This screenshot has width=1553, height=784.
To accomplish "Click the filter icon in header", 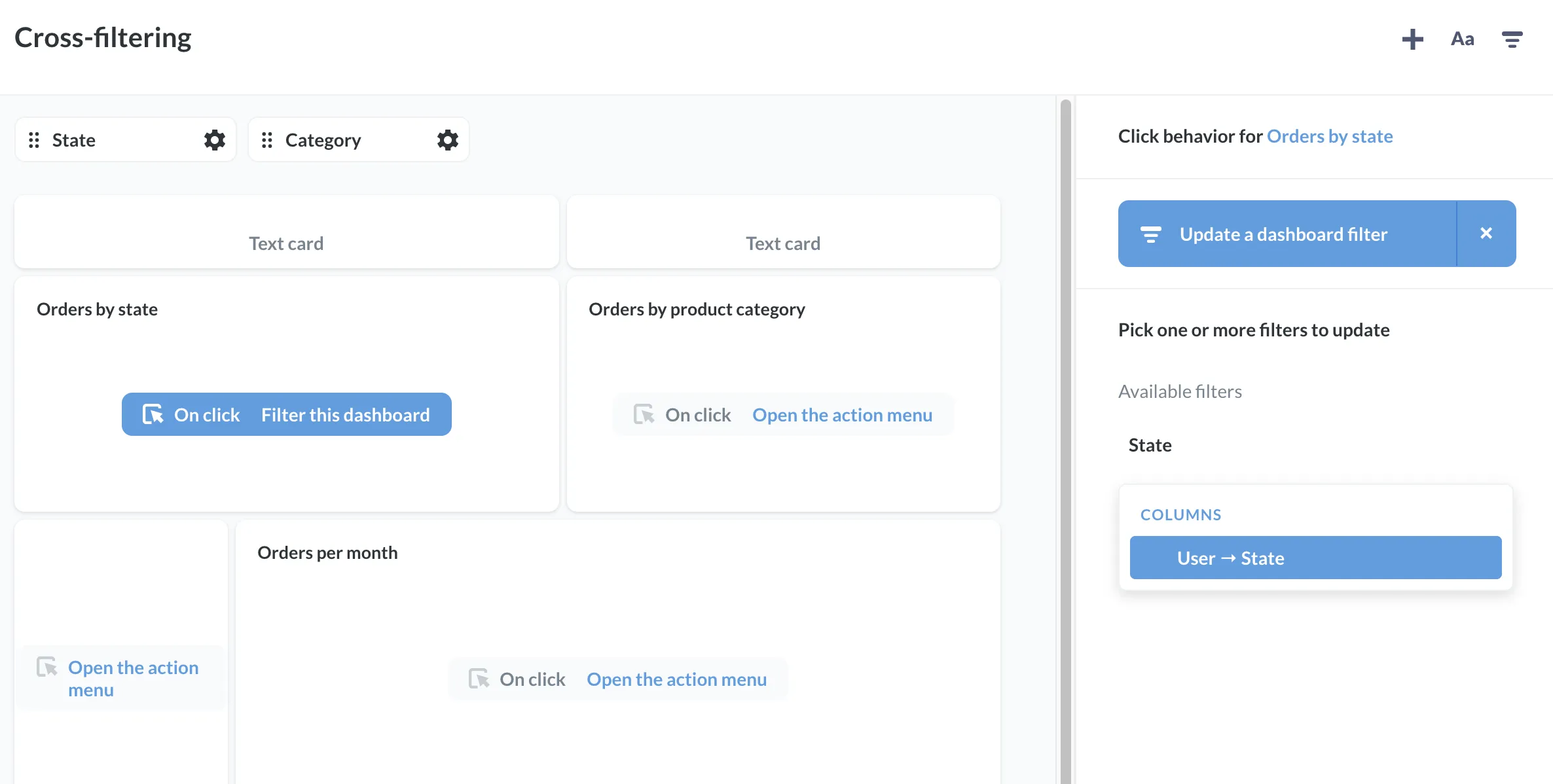I will tap(1512, 39).
